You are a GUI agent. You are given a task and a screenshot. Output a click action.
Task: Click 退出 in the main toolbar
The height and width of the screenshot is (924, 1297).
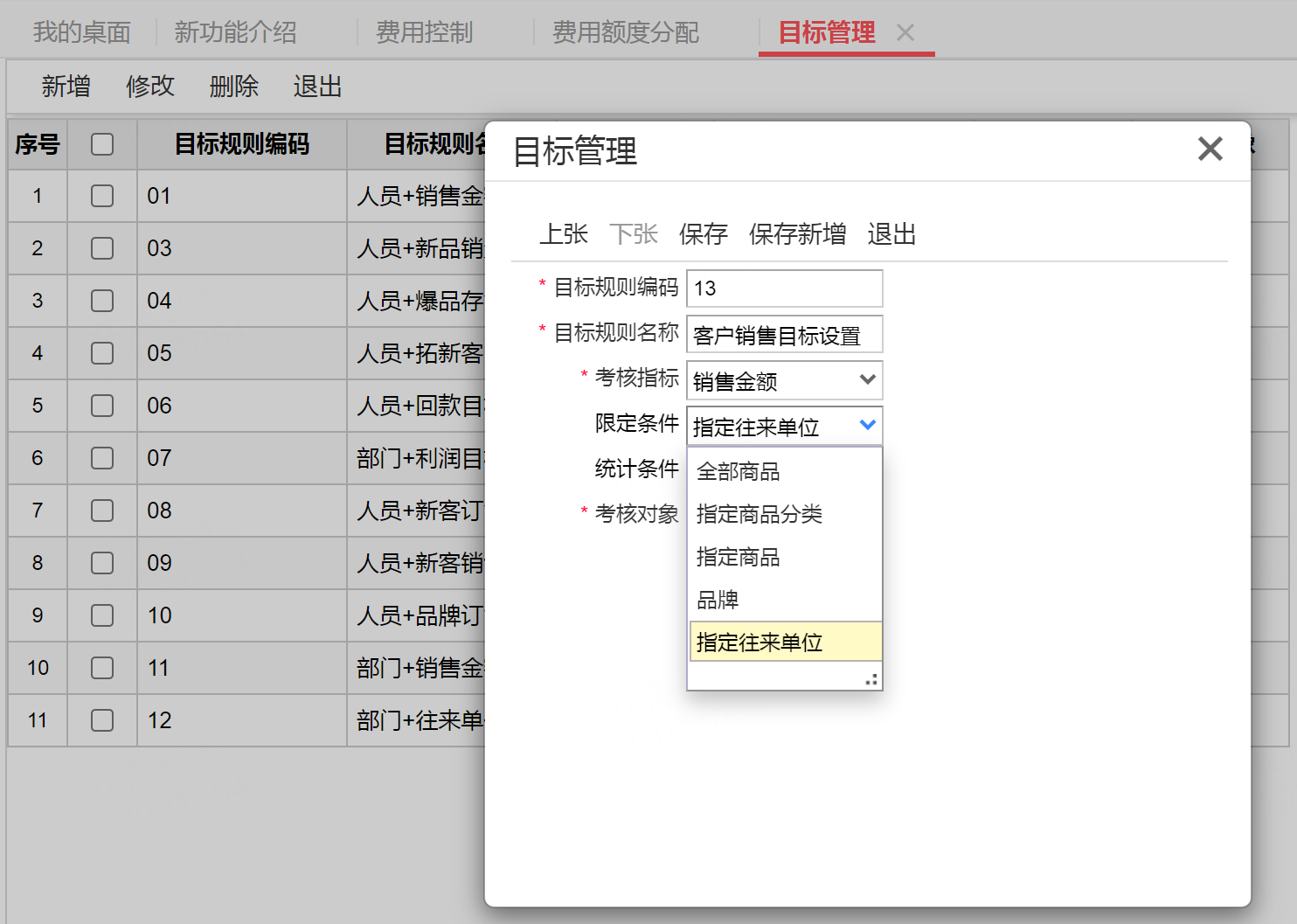[317, 86]
